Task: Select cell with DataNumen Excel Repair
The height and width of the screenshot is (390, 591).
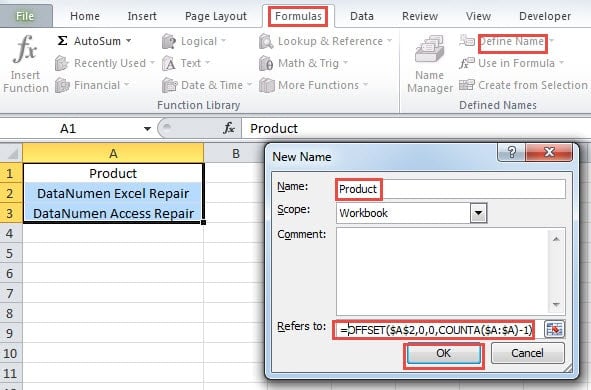Action: (x=113, y=194)
